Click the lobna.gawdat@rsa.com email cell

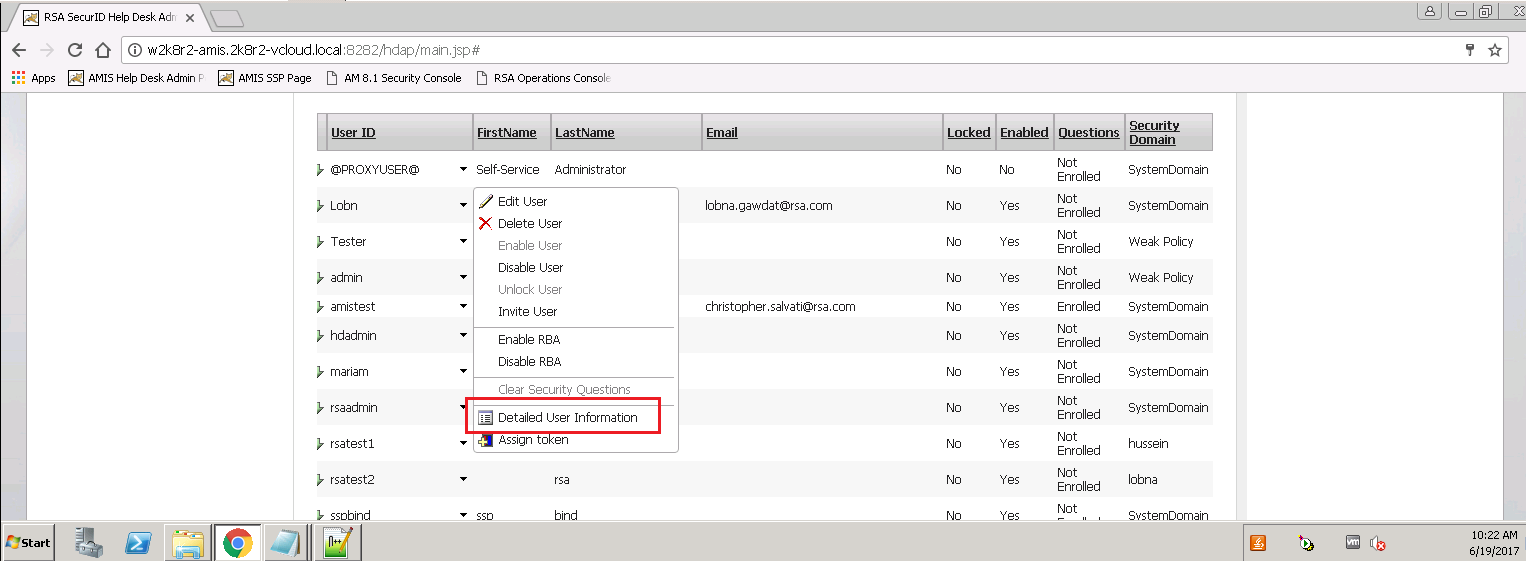[768, 206]
